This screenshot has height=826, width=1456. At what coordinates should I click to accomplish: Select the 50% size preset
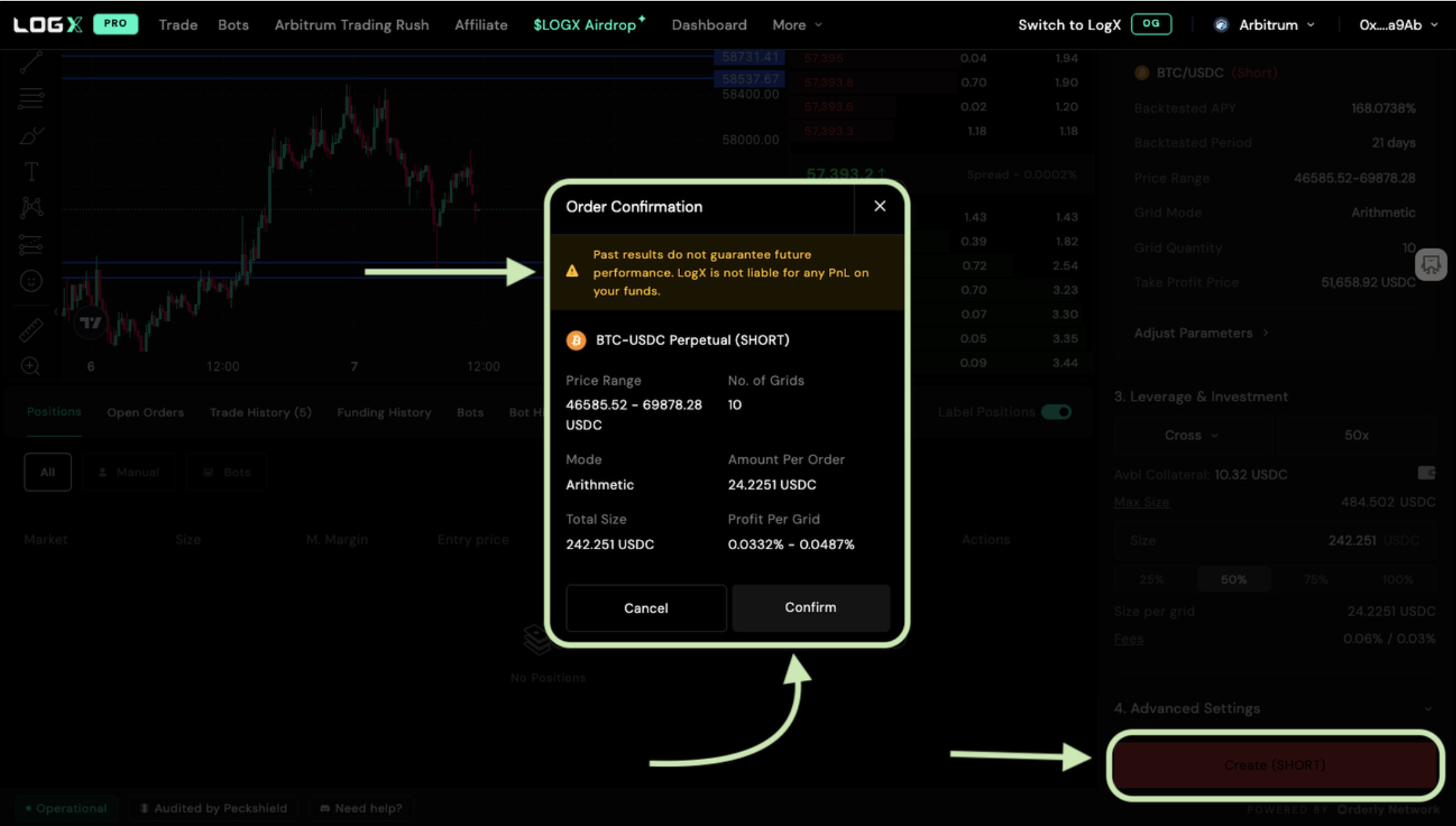(x=1233, y=579)
